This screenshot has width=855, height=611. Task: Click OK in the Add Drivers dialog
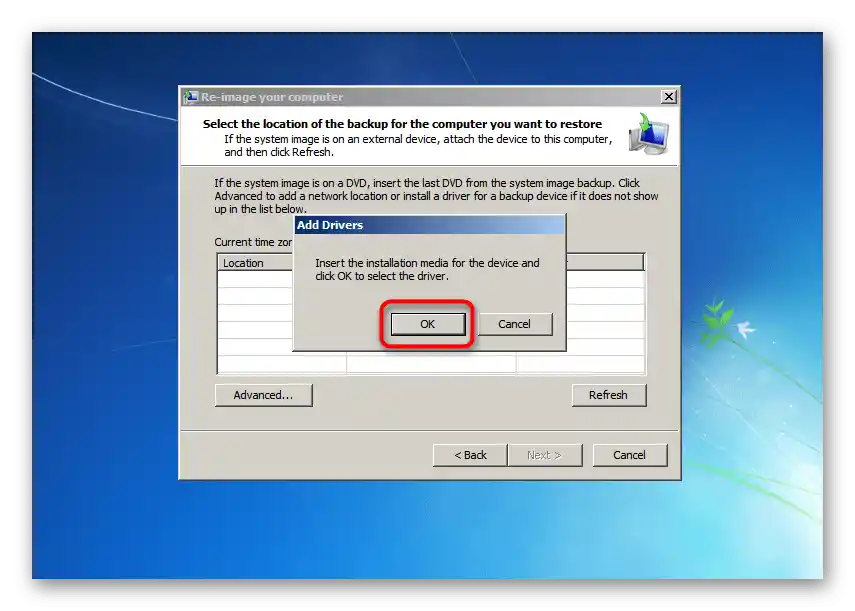click(428, 324)
